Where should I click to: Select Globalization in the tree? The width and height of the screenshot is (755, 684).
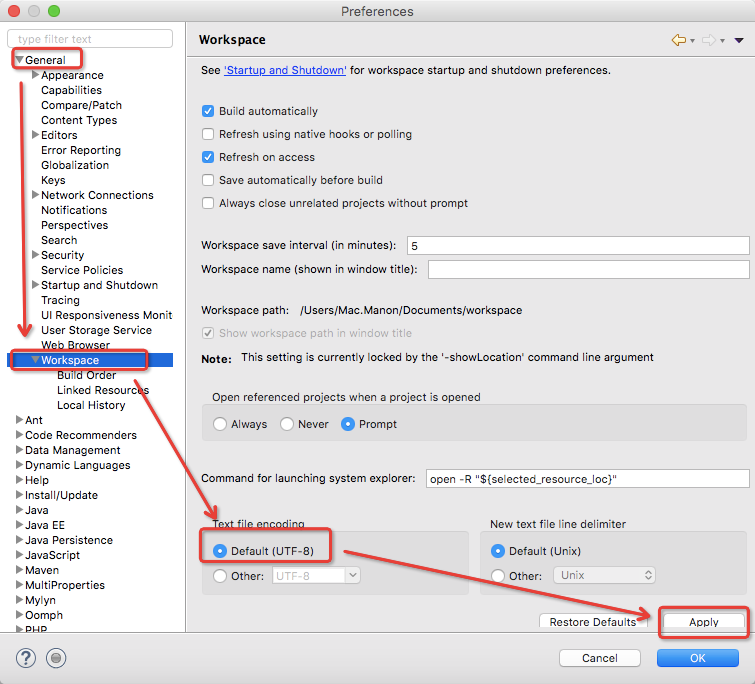[x=75, y=165]
